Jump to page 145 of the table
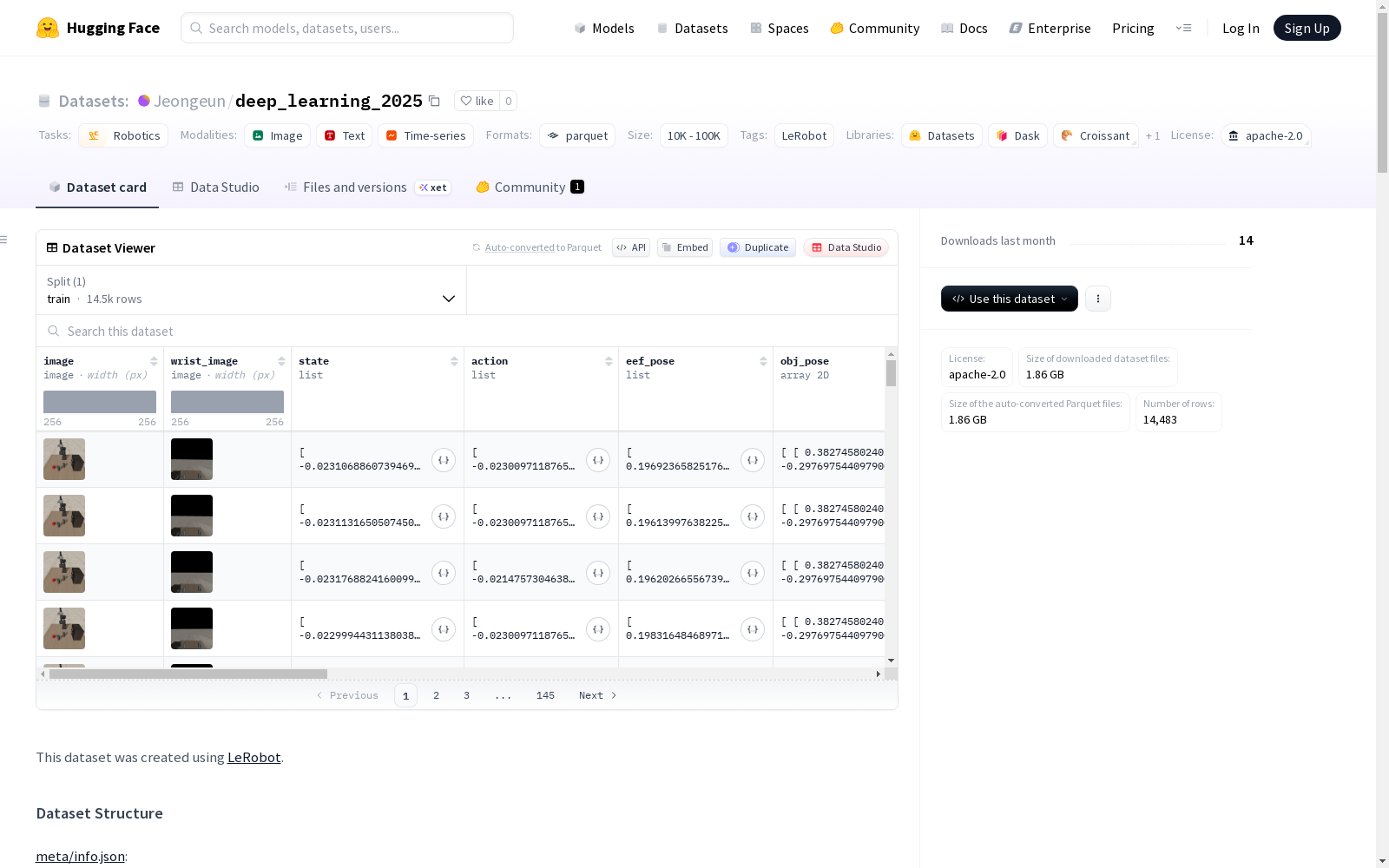This screenshot has height=868, width=1389. (545, 695)
